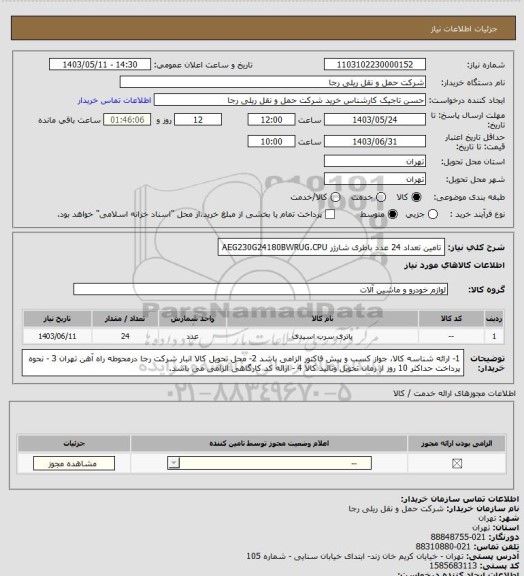Click the جزئیات اطلاعات نیاز page title

click(x=464, y=29)
